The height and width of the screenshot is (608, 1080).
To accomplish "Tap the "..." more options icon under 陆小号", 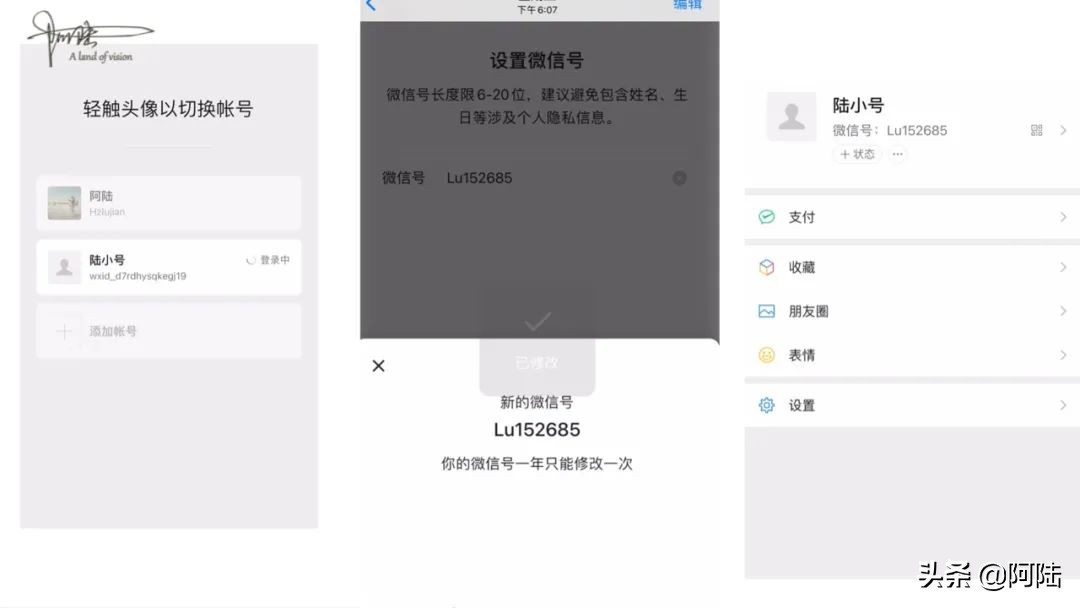I will pos(897,154).
